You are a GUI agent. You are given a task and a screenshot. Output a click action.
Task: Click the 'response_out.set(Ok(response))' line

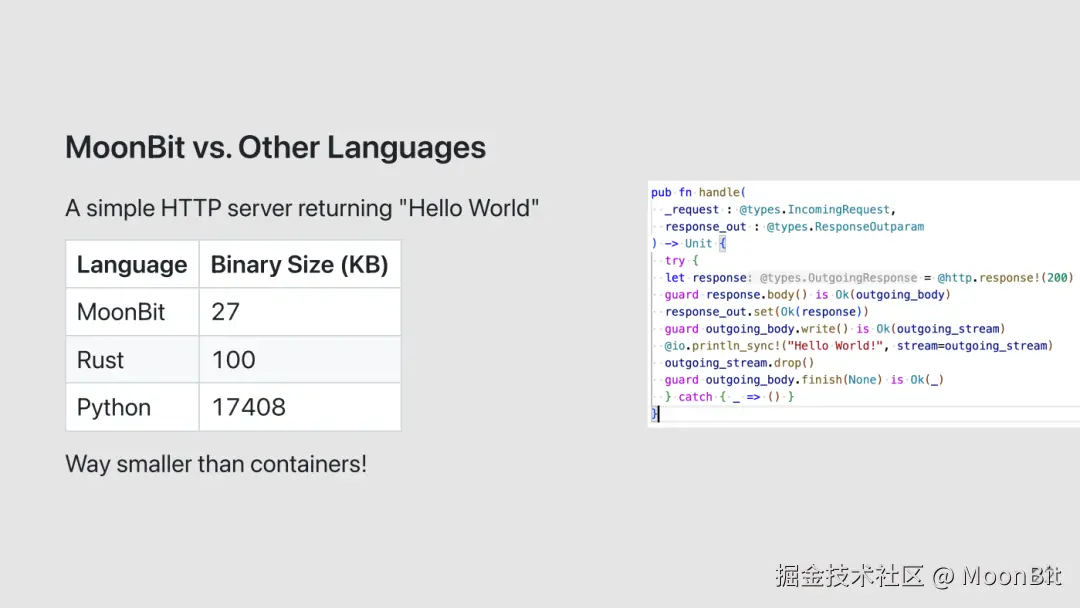(767, 312)
